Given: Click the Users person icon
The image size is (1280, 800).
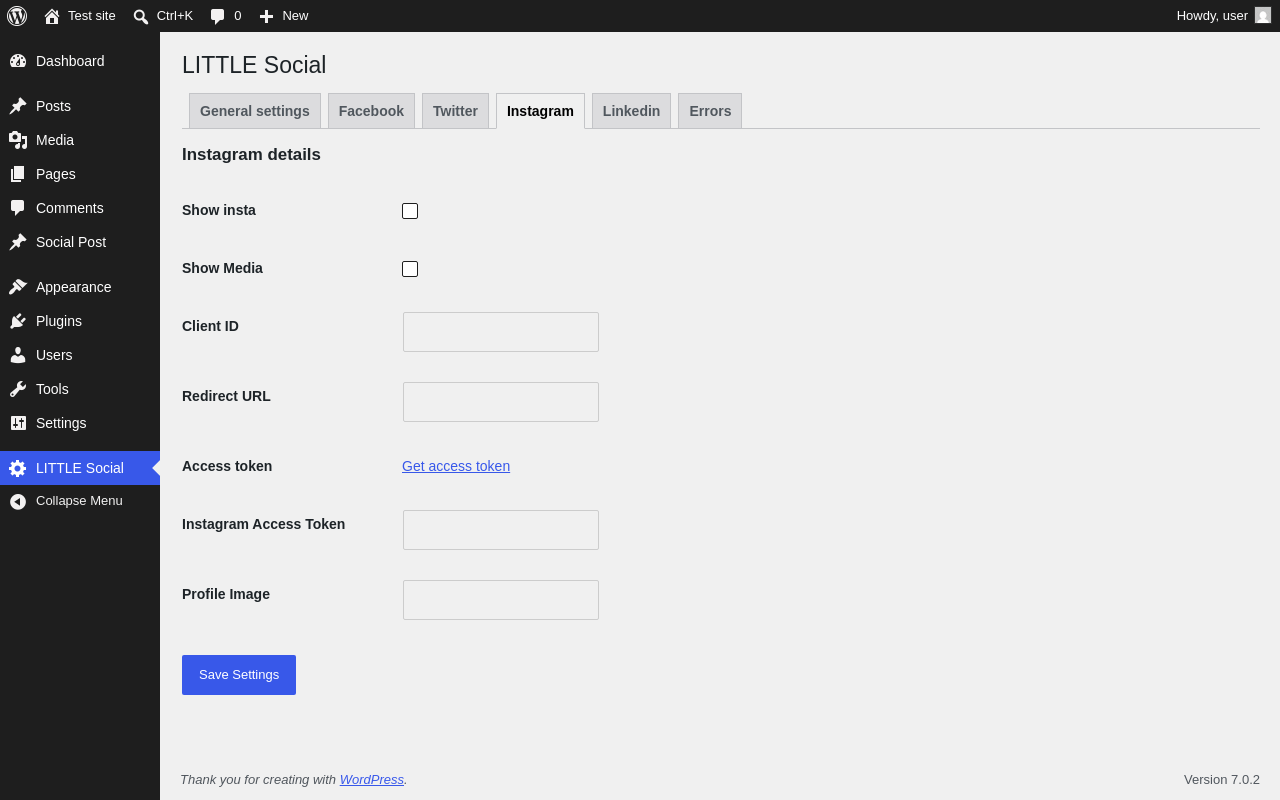Looking at the screenshot, I should click(18, 355).
